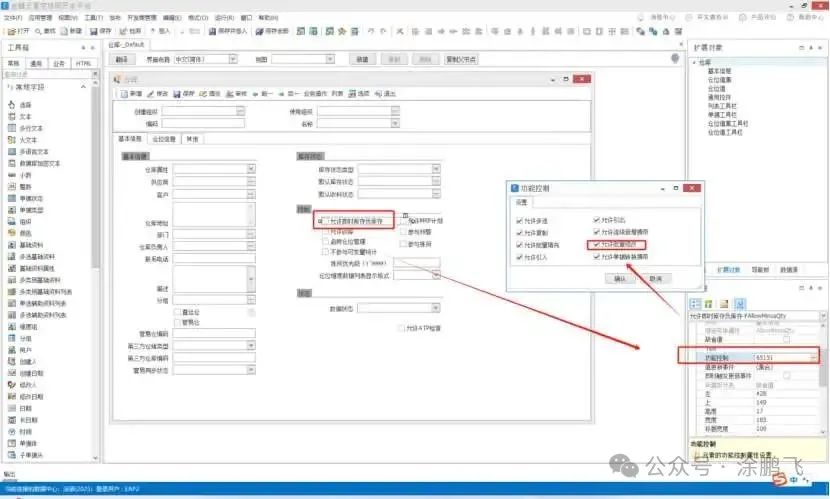Open the 界面布局 language dropdown
Image resolution: width=830 pixels, height=499 pixels.
click(x=233, y=60)
